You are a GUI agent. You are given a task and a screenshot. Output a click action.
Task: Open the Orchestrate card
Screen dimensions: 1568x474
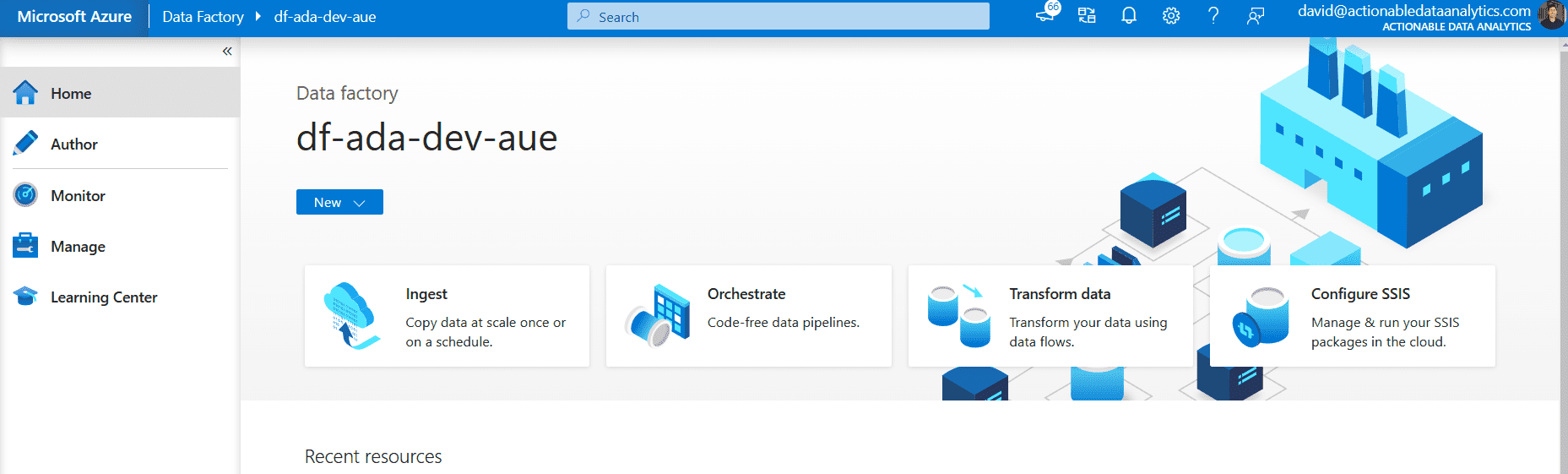click(749, 316)
